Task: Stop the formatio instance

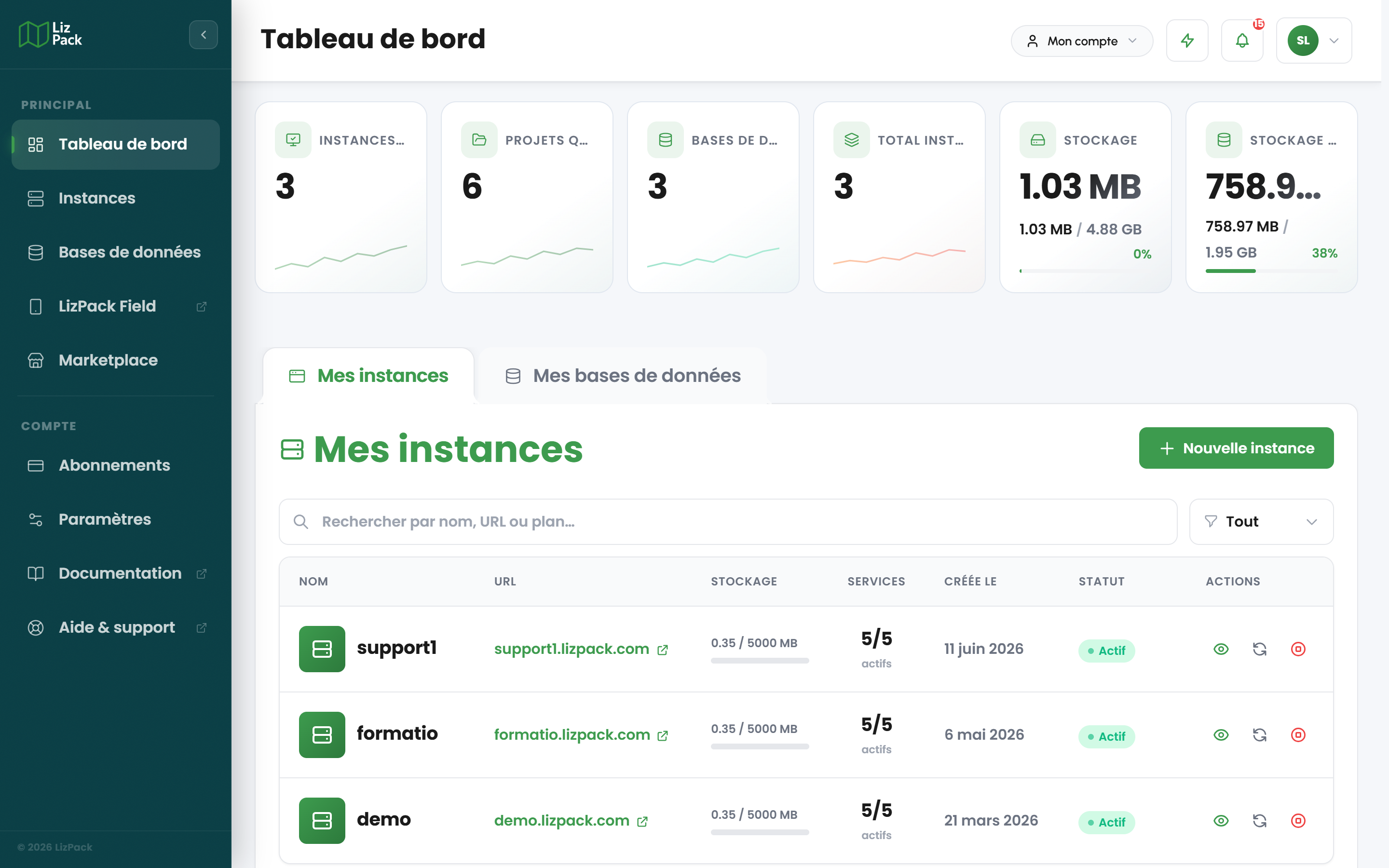Action: [1298, 735]
